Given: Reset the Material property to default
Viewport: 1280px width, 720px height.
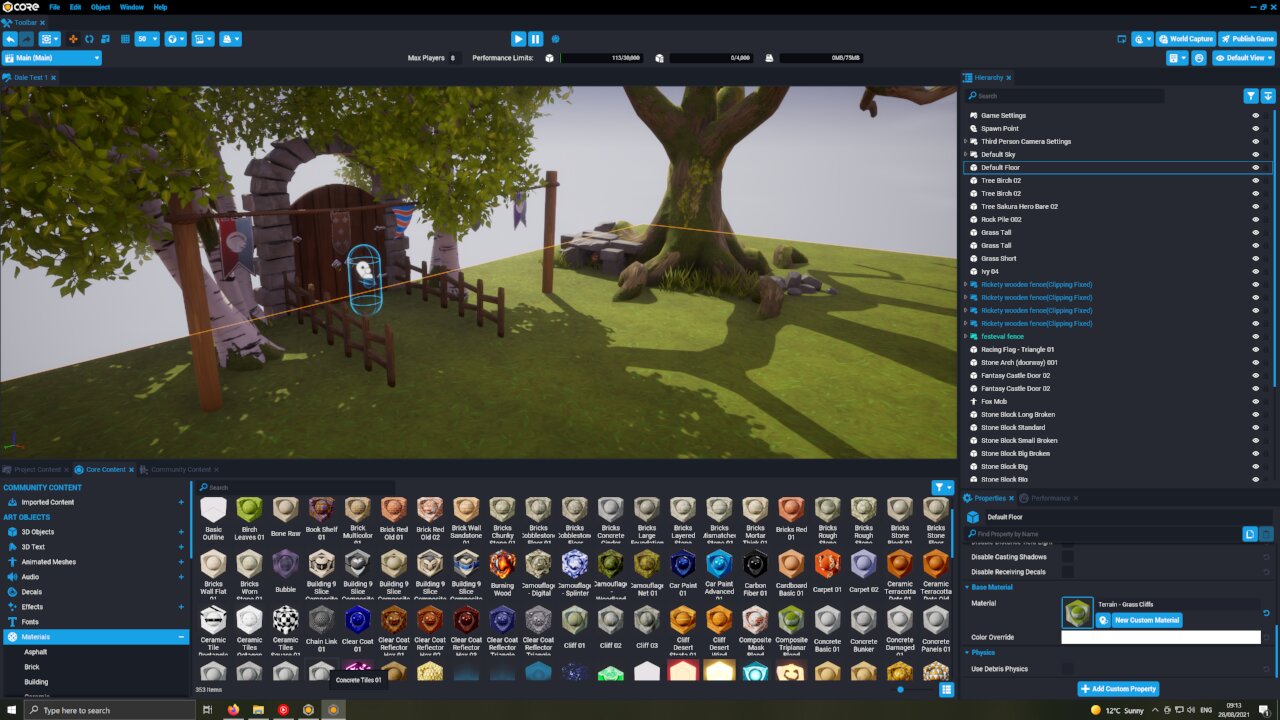Looking at the screenshot, I should click(x=1266, y=613).
